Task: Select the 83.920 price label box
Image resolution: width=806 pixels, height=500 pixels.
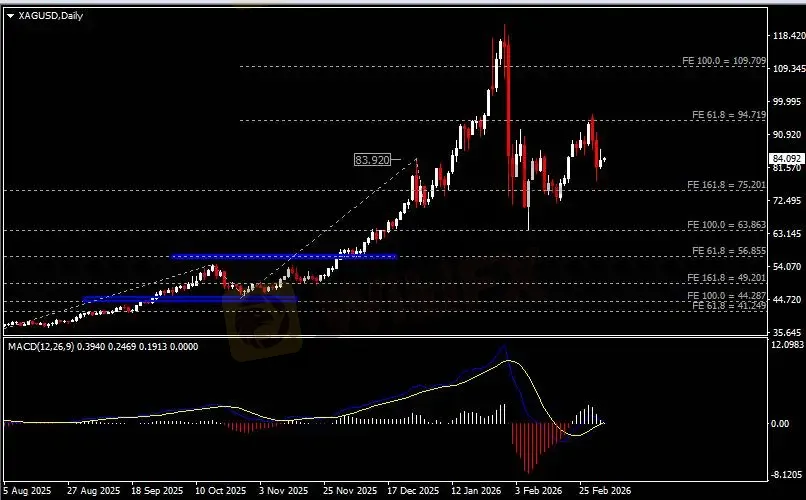Action: 371,159
